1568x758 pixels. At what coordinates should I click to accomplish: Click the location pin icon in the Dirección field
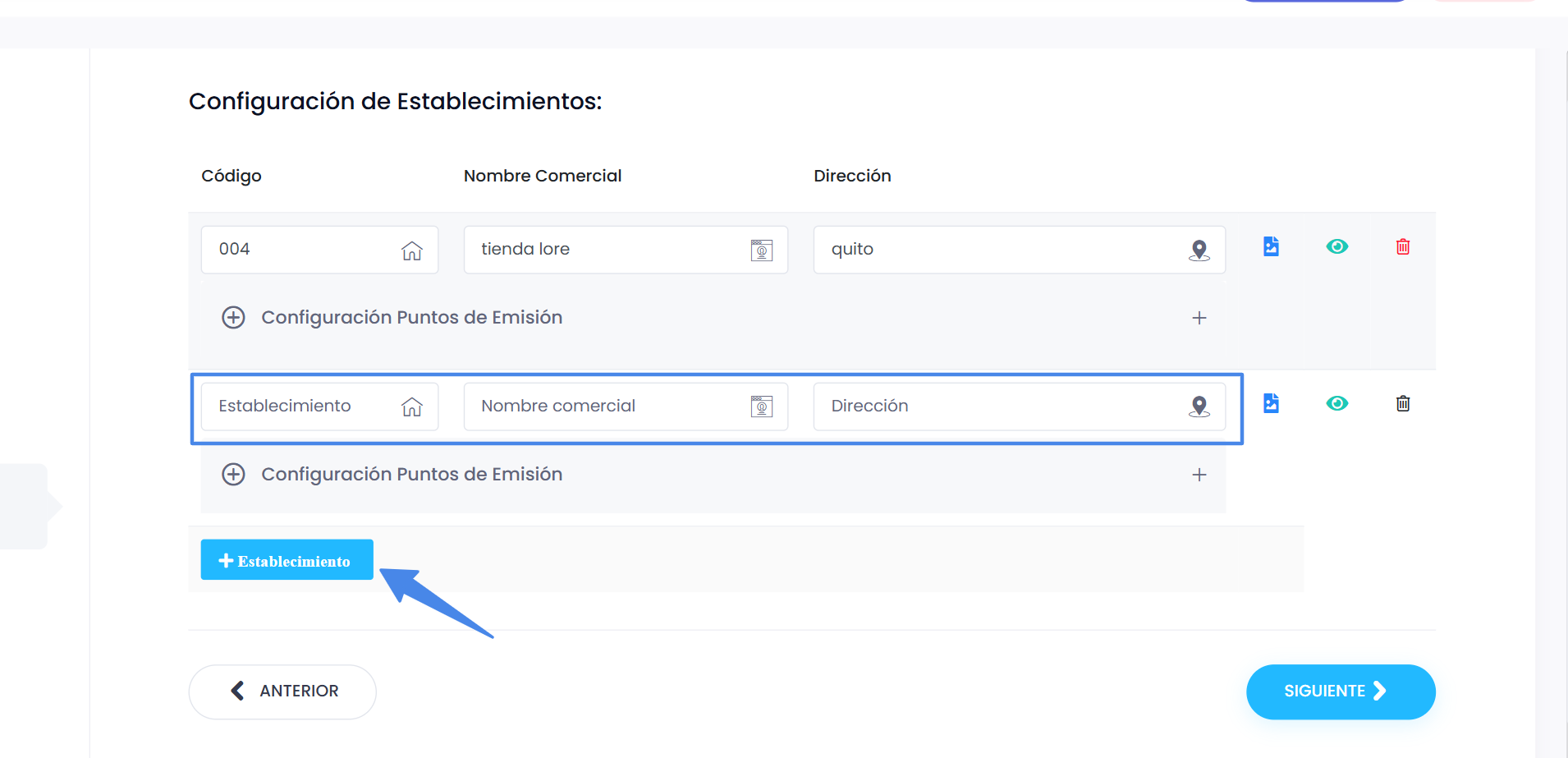[x=1199, y=406]
